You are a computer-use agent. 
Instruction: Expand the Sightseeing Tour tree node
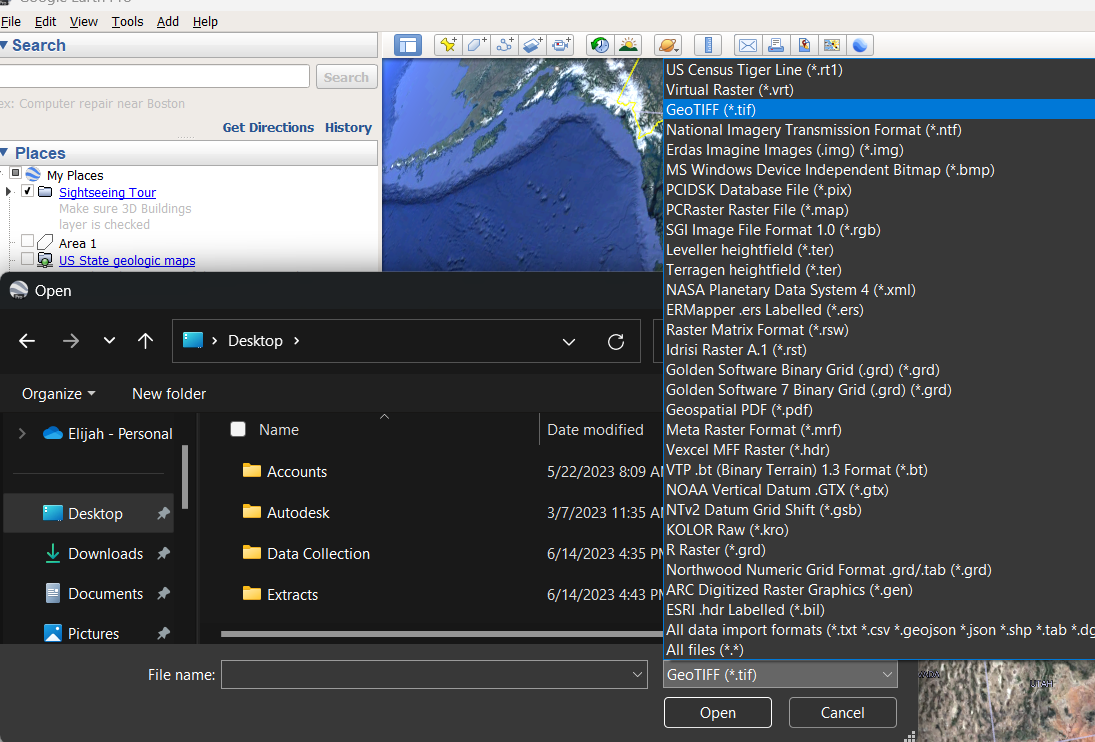(x=9, y=192)
